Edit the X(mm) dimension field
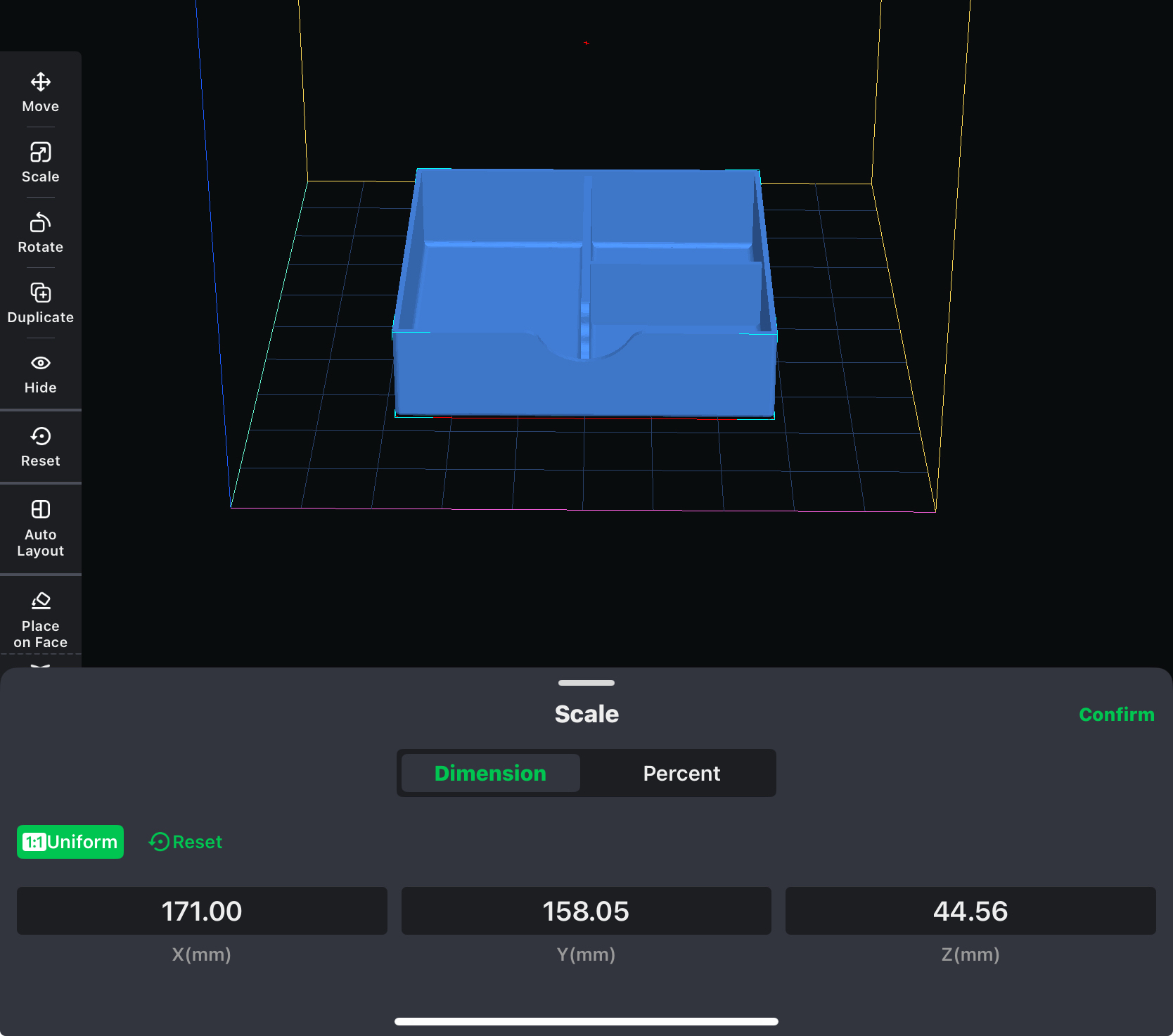1173x1036 pixels. point(202,911)
